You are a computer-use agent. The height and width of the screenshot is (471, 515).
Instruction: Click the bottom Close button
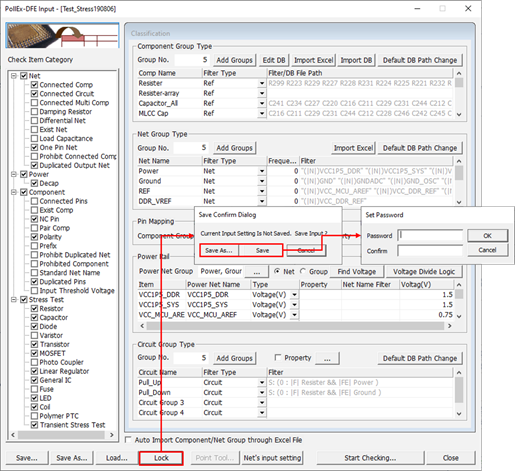point(451,458)
